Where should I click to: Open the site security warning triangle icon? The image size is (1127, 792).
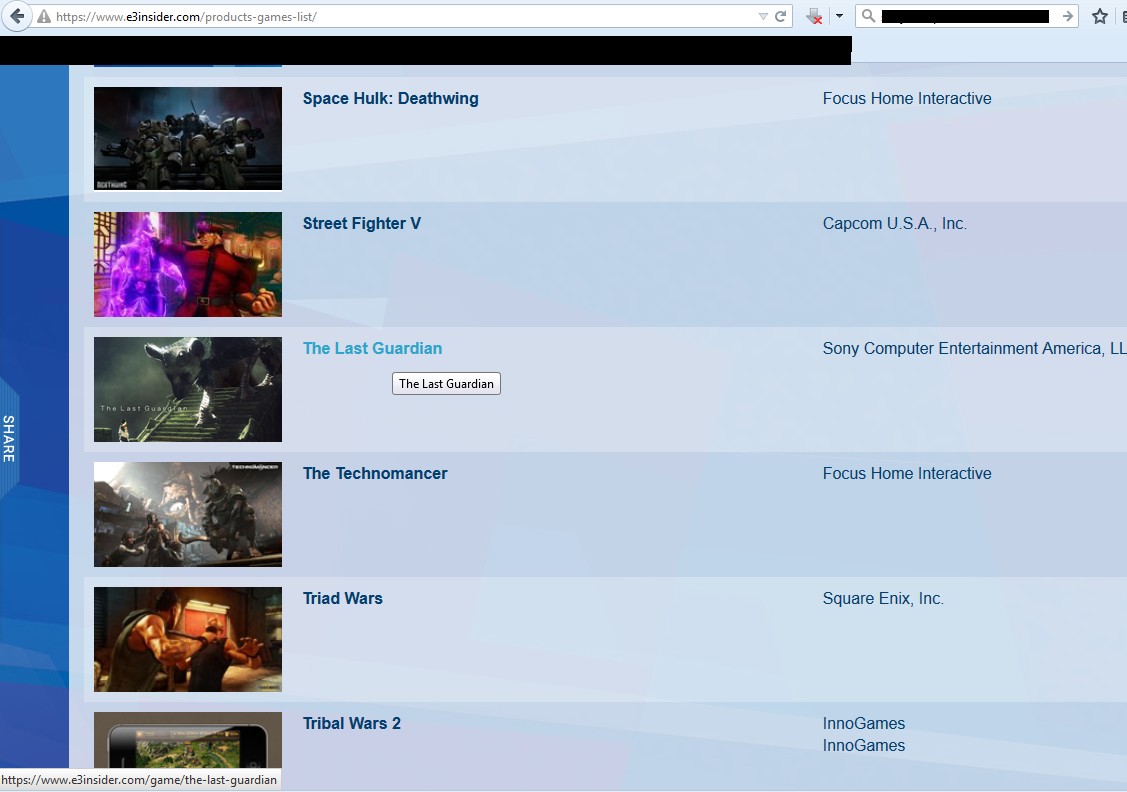pyautogui.click(x=44, y=17)
